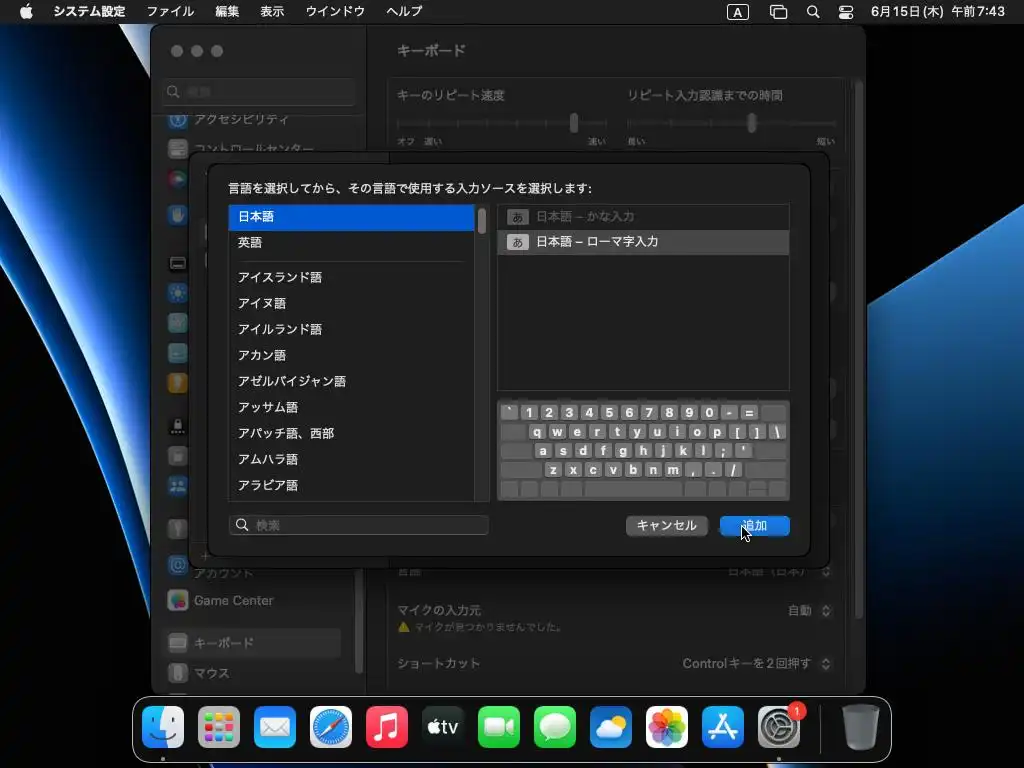
Task: Open the ヘルプ menu
Action: [x=404, y=11]
